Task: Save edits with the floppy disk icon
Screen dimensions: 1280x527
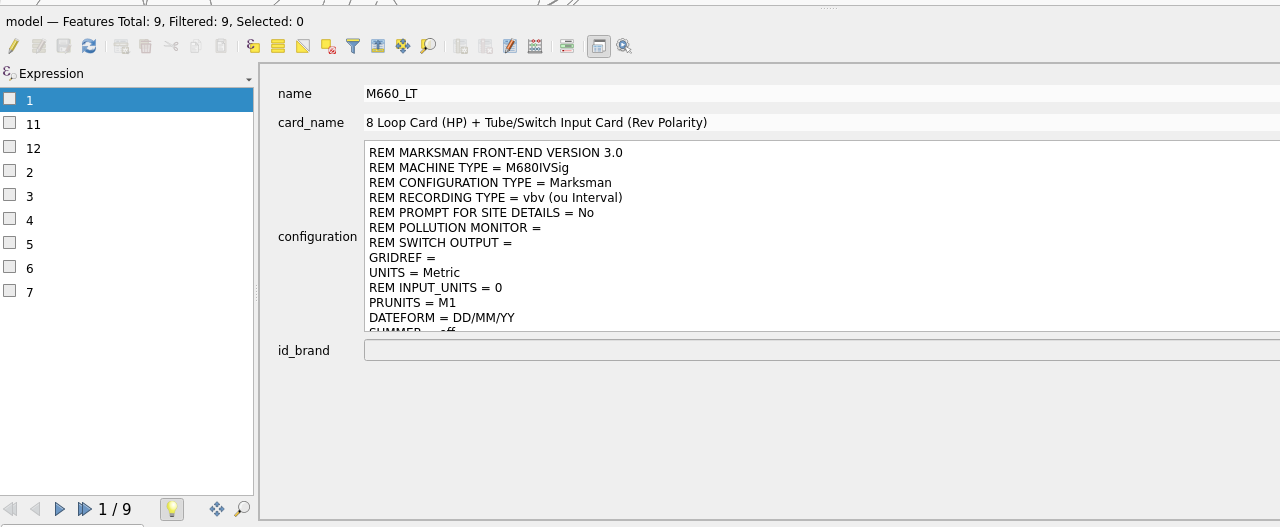Action: (64, 46)
